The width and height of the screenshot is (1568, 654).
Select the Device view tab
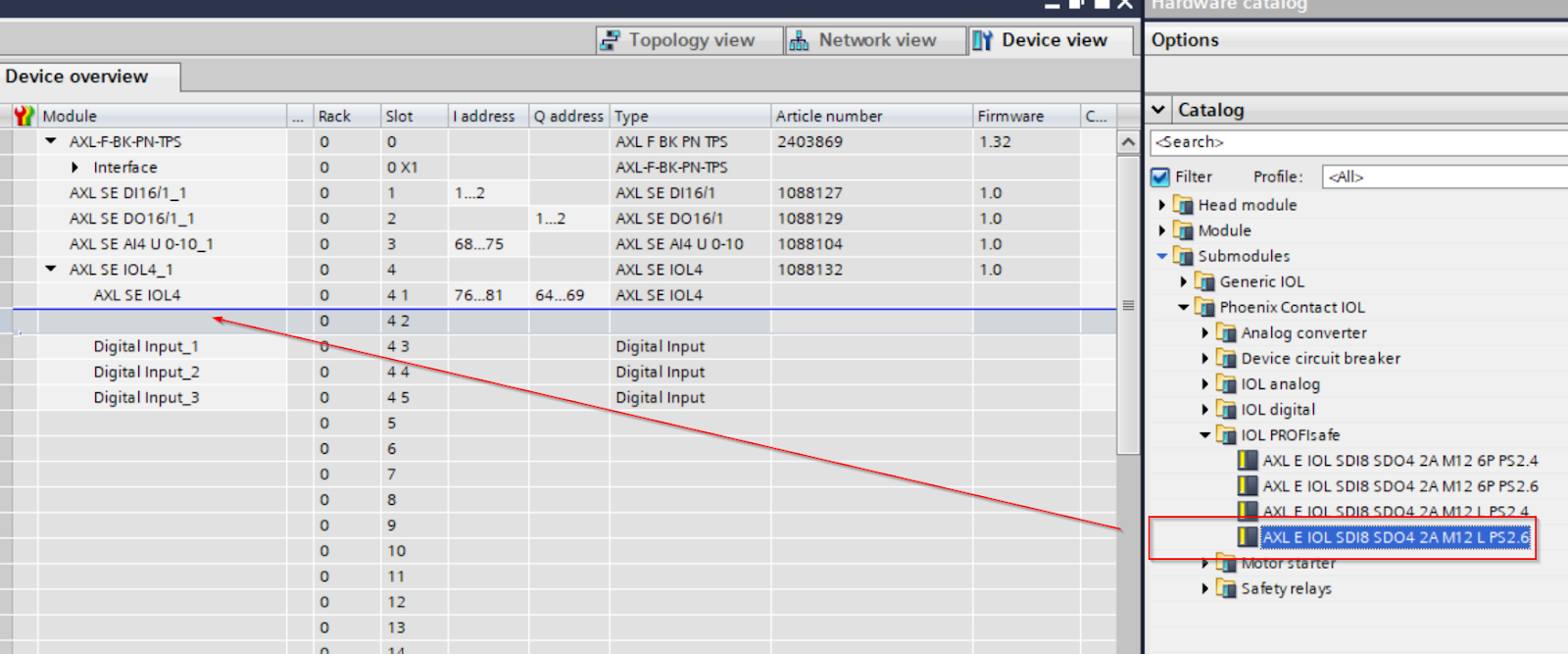pyautogui.click(x=1051, y=40)
